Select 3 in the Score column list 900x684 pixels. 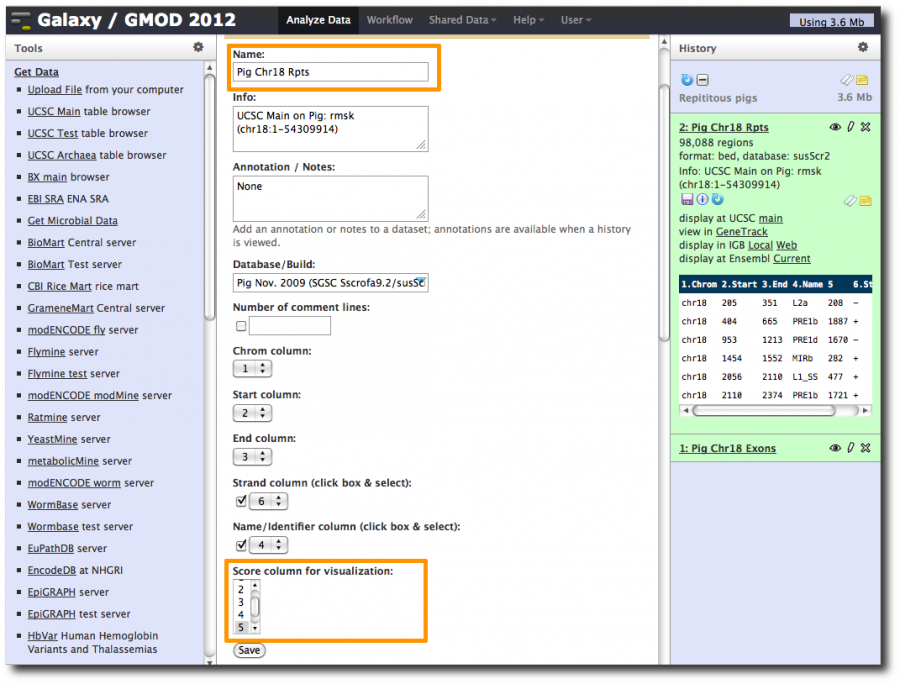[241, 602]
